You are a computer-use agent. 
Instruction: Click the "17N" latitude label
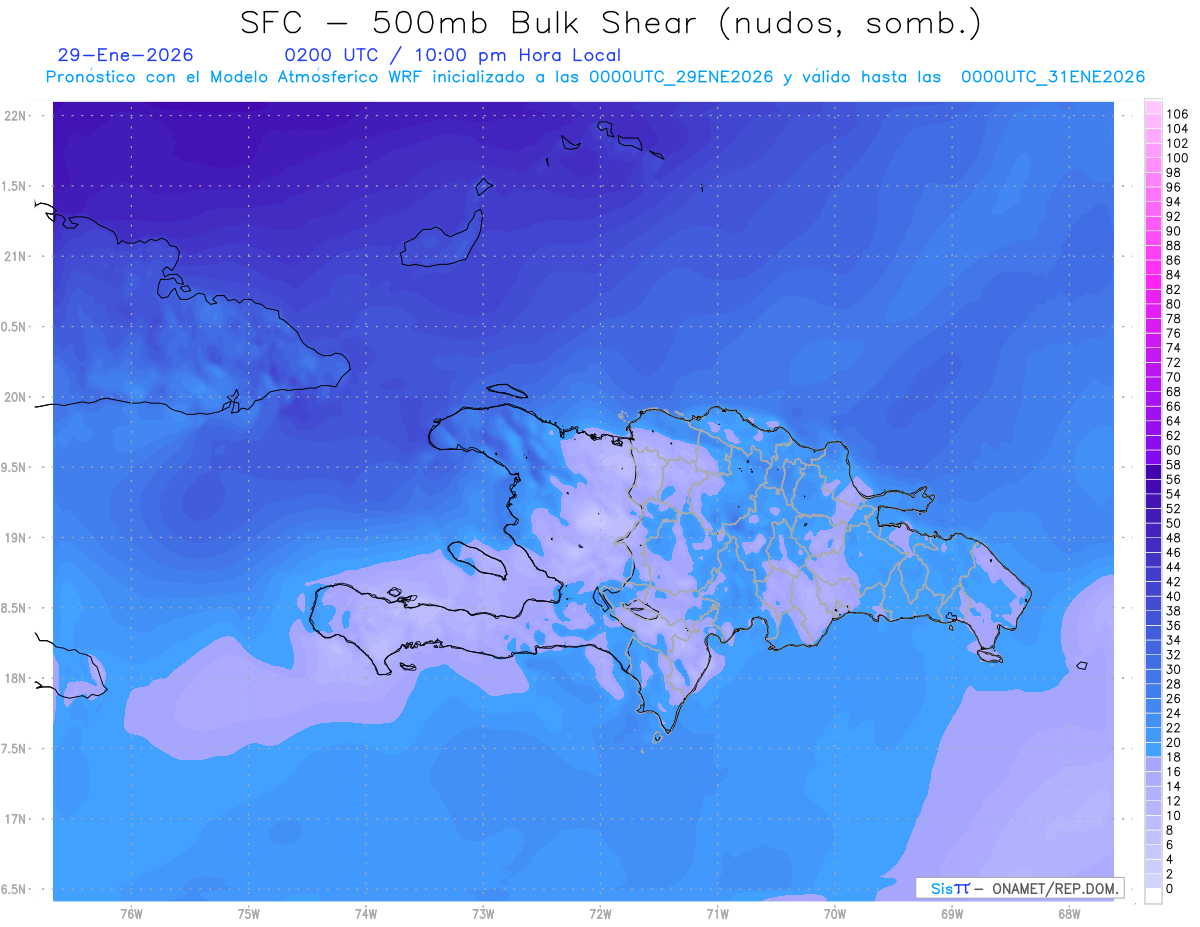tap(17, 819)
